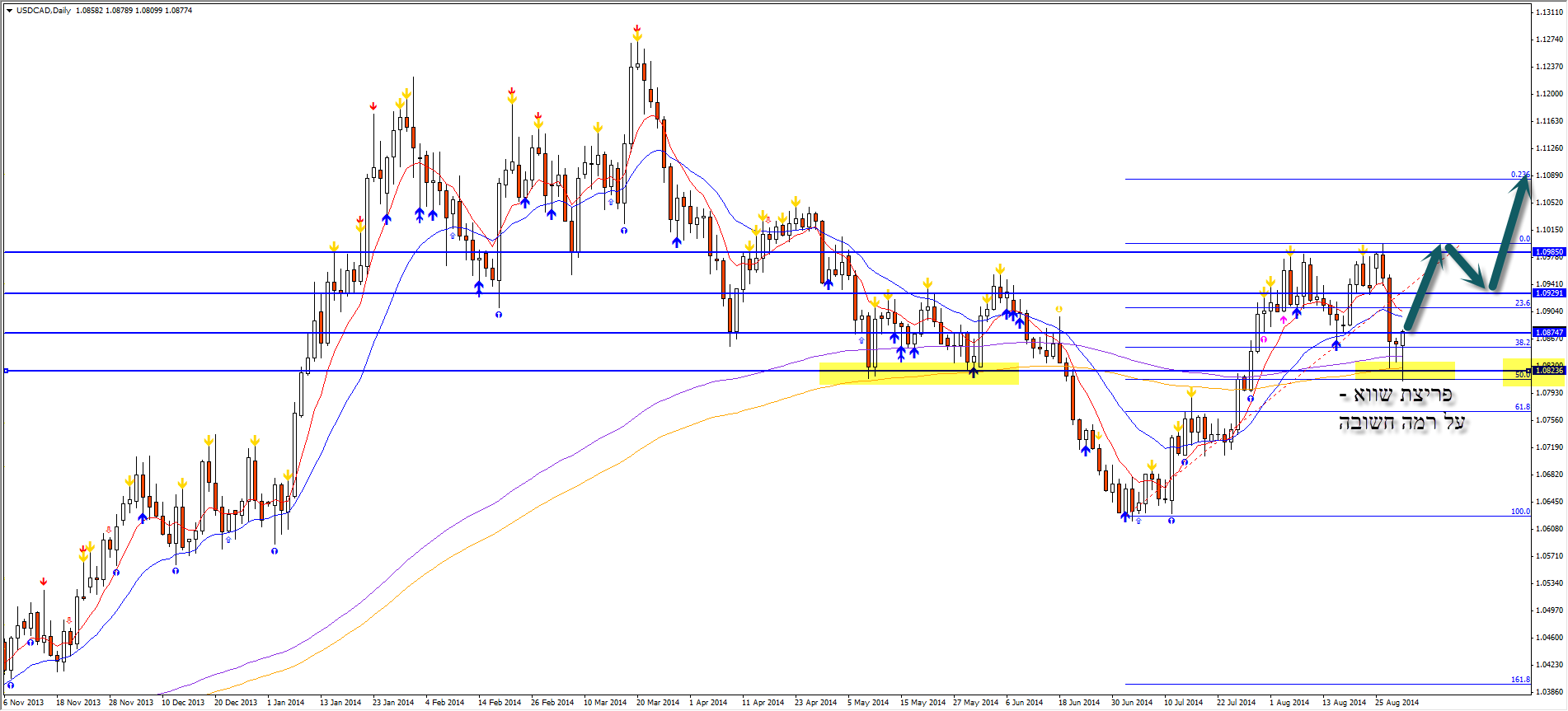Click the 25 Aug 2014 date label
The height and width of the screenshot is (711, 1568).
(x=1397, y=703)
